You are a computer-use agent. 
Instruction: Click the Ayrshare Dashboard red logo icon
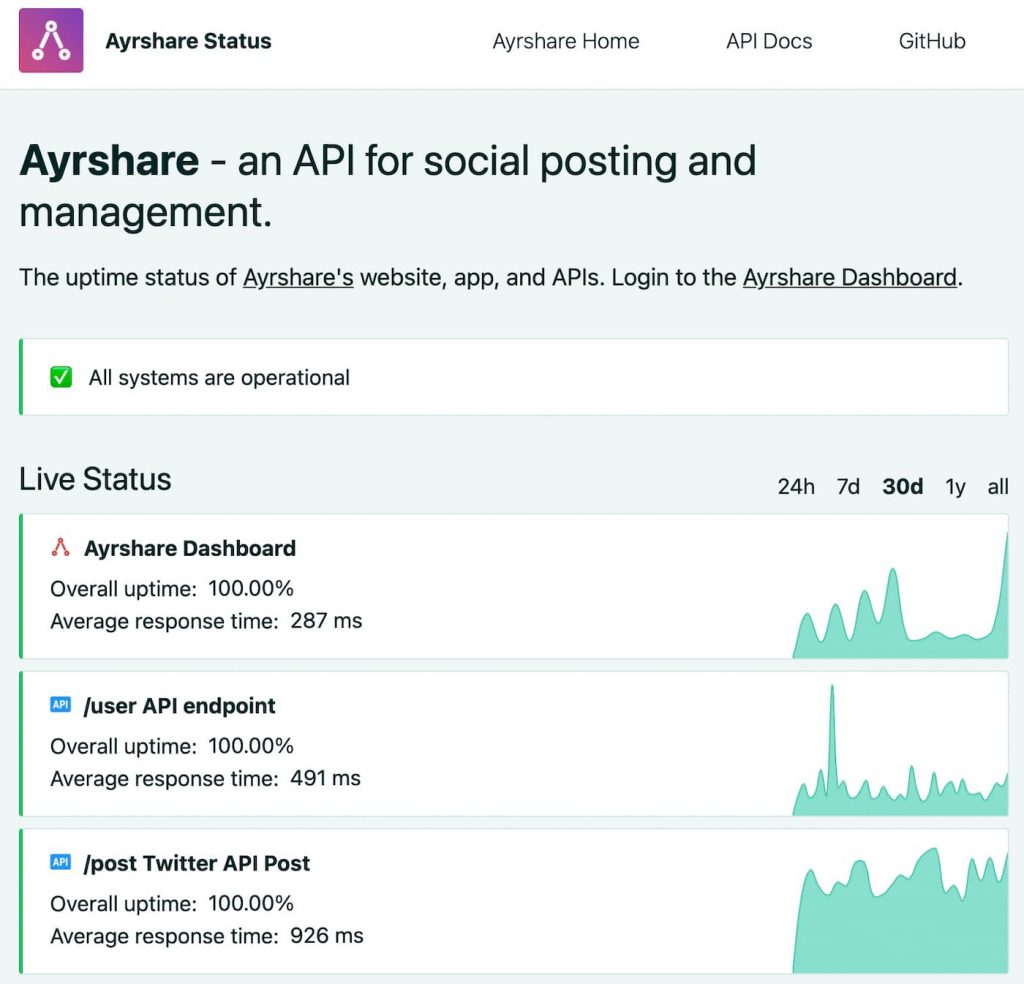60,547
